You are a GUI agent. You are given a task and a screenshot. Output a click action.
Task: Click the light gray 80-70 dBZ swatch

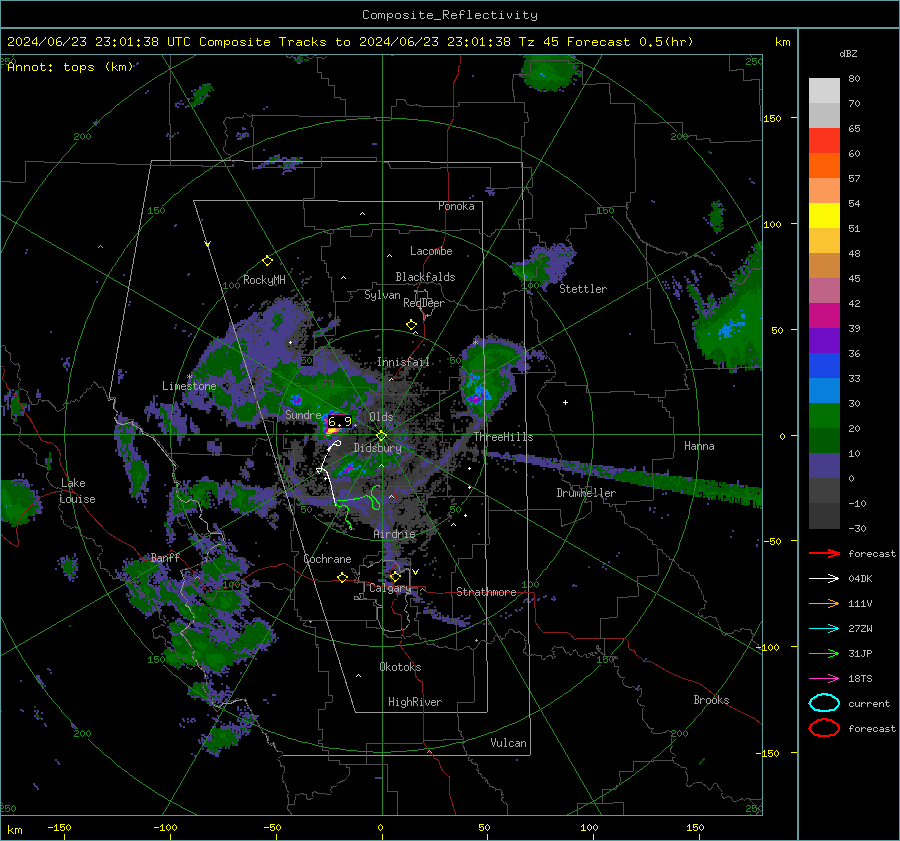824,91
